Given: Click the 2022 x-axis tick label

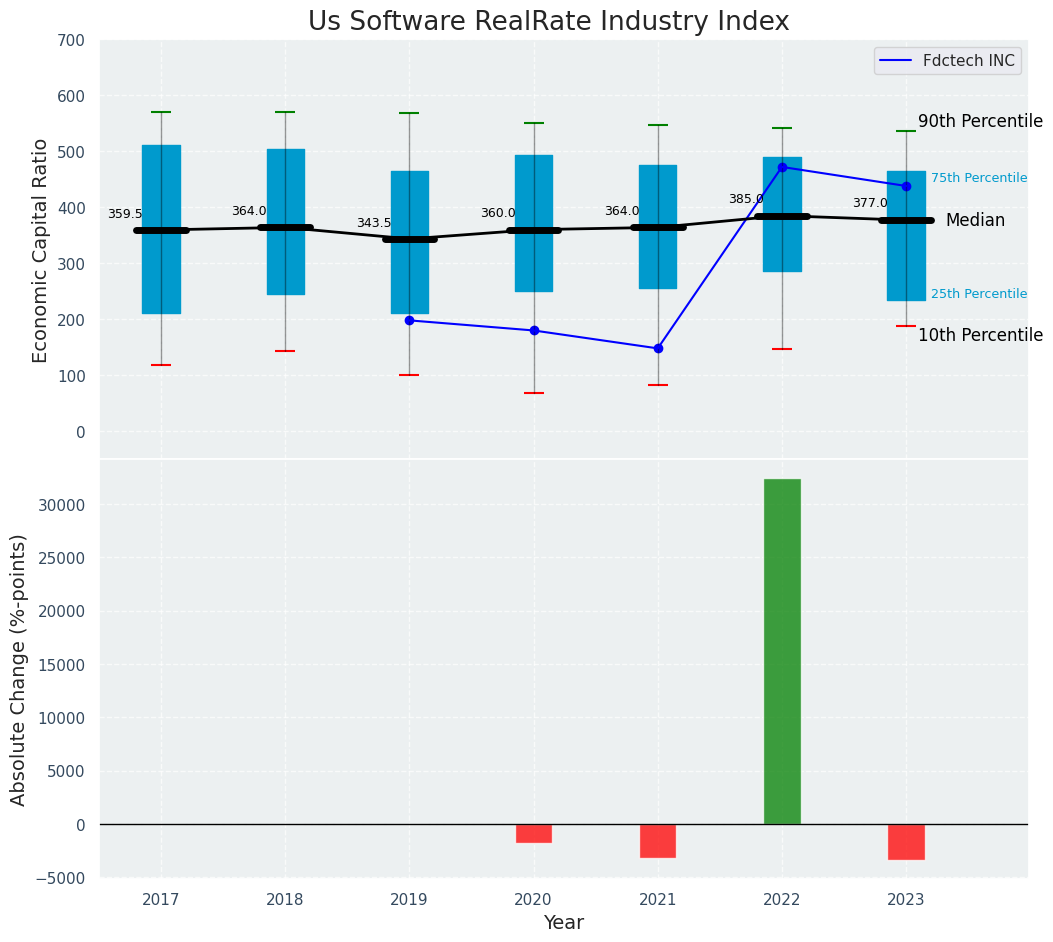Looking at the screenshot, I should pyautogui.click(x=782, y=899).
